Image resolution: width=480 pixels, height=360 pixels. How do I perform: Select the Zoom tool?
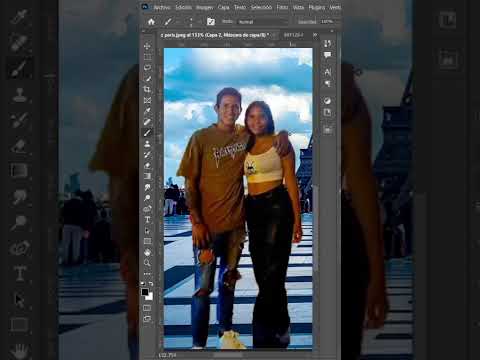tap(147, 263)
